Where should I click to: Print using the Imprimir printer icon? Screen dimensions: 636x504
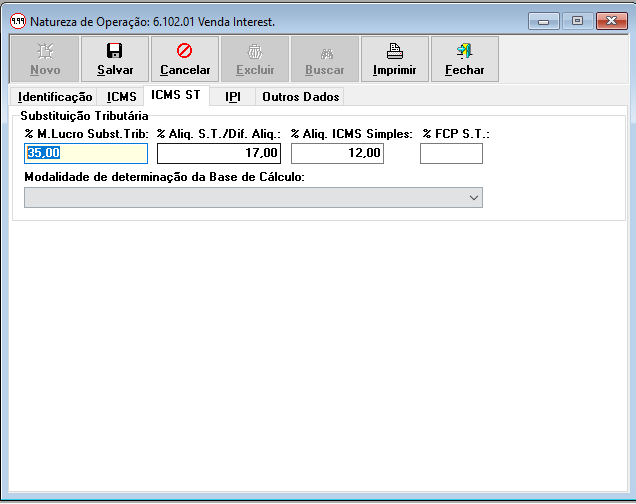tap(394, 51)
